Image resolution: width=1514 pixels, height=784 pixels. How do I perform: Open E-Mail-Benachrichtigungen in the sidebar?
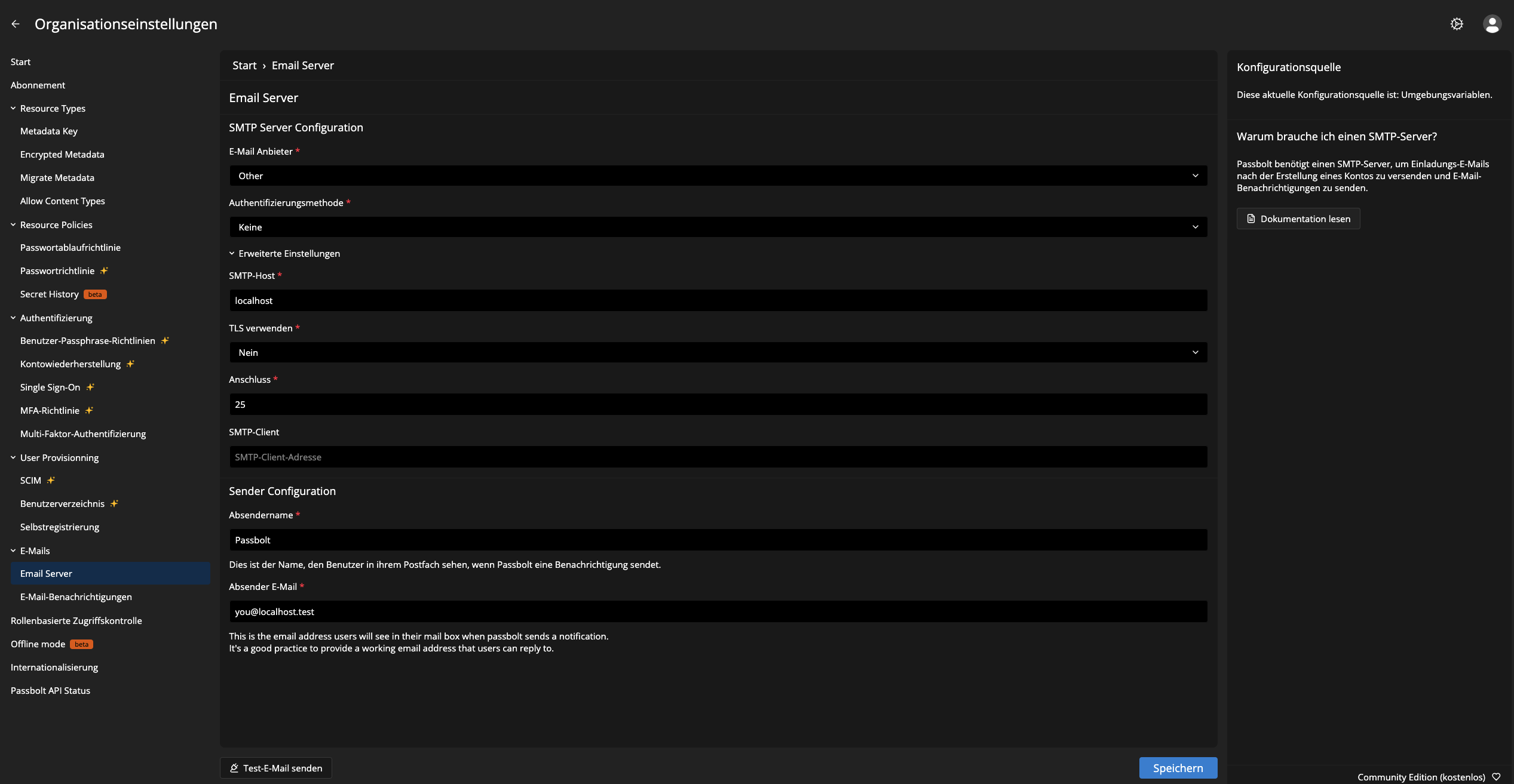click(x=76, y=597)
